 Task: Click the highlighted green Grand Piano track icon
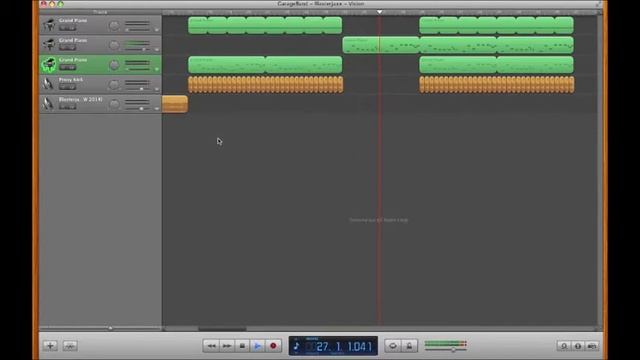[49, 64]
